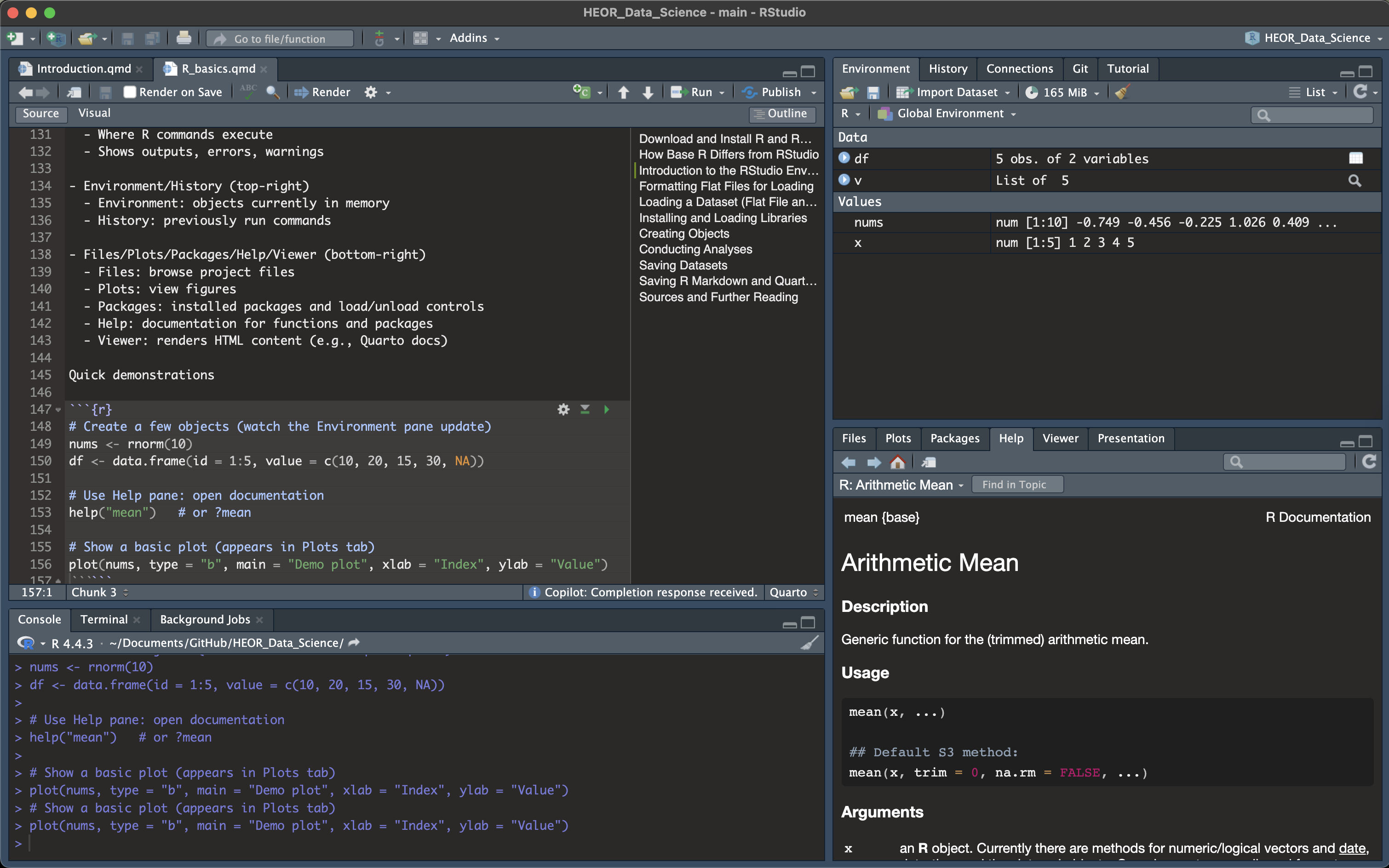Switch to the History tab

947,69
